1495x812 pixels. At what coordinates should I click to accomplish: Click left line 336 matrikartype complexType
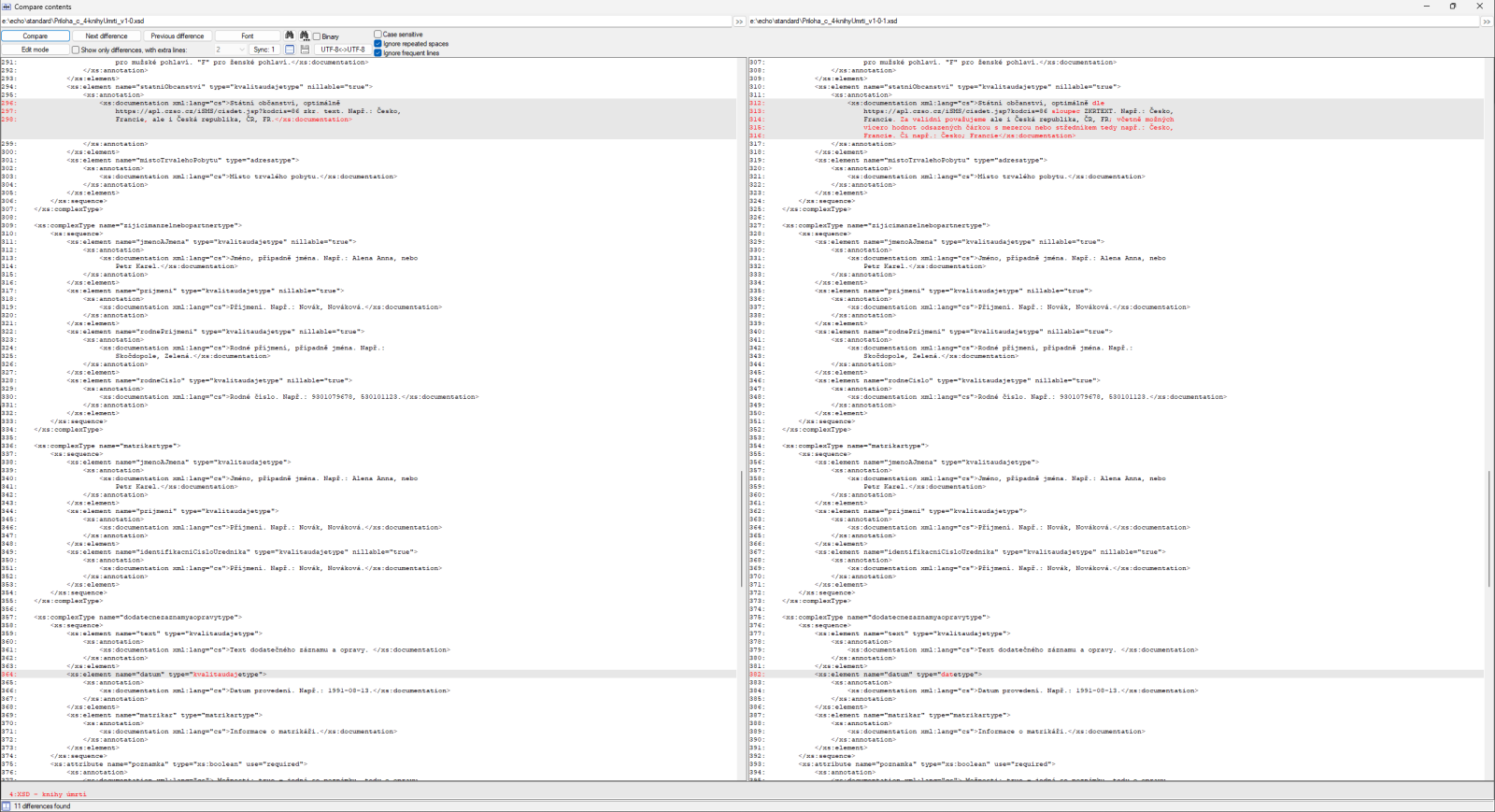point(107,446)
